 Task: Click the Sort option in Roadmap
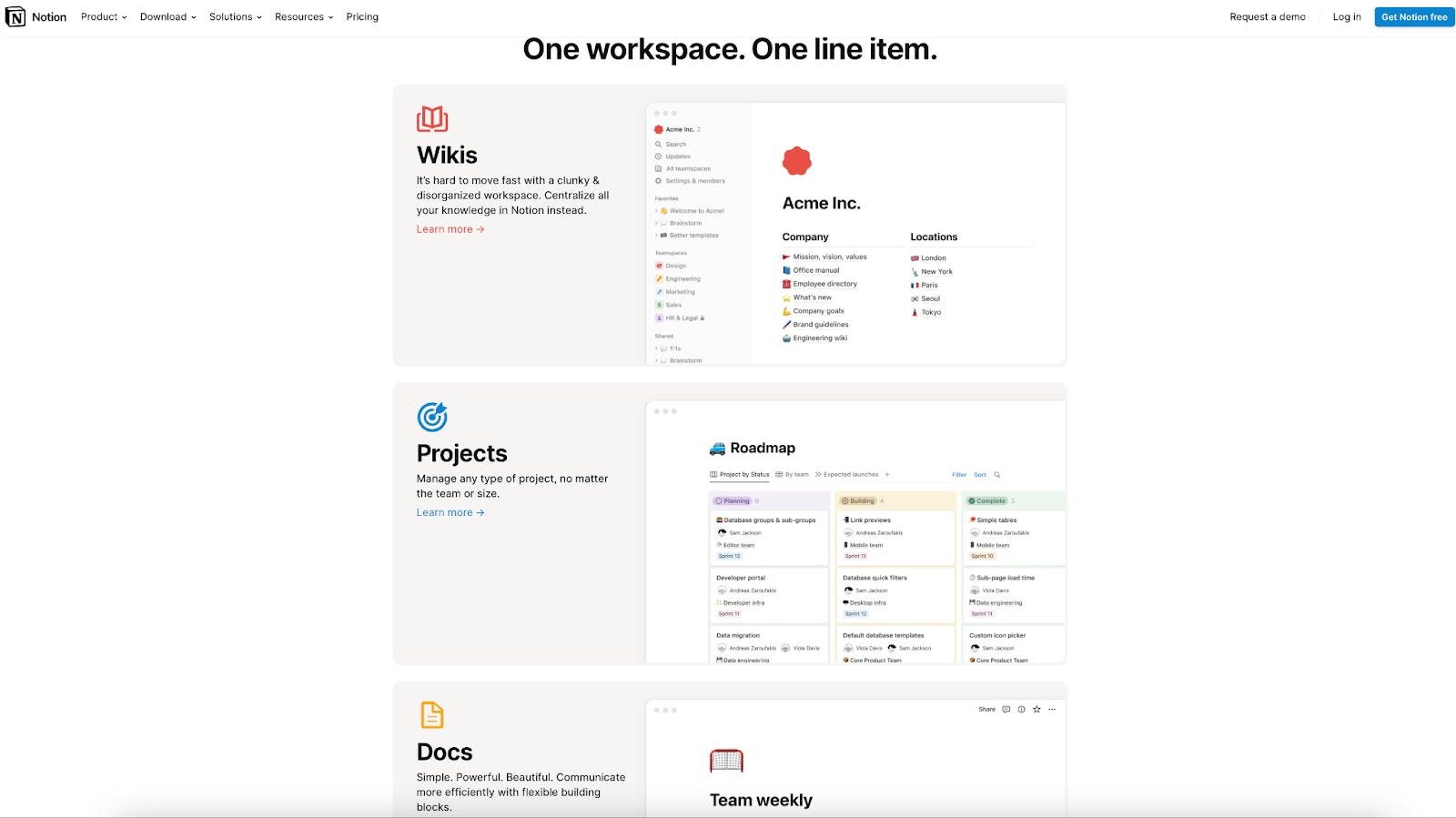click(x=980, y=475)
